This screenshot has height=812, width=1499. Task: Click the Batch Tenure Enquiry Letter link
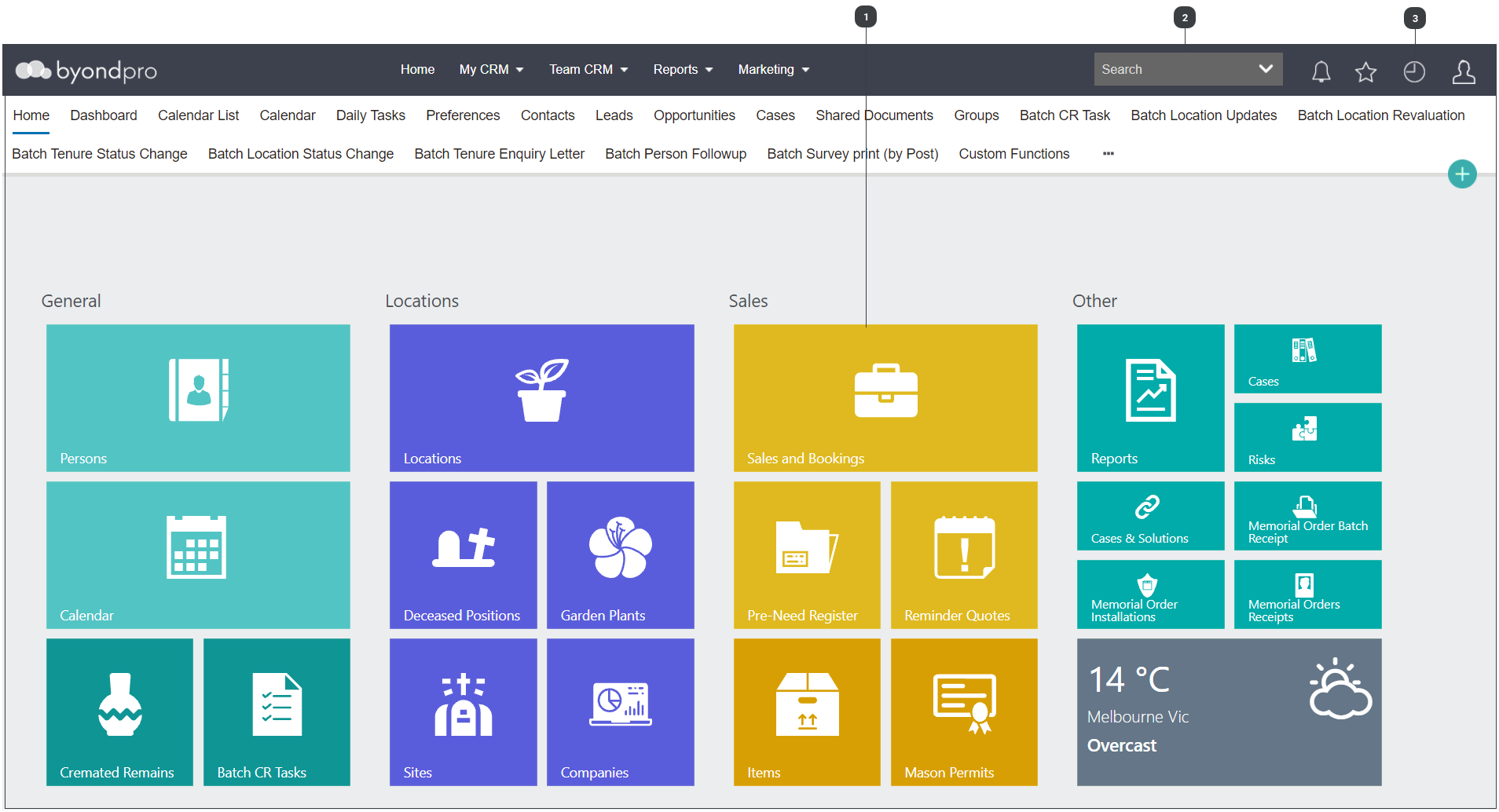[500, 154]
